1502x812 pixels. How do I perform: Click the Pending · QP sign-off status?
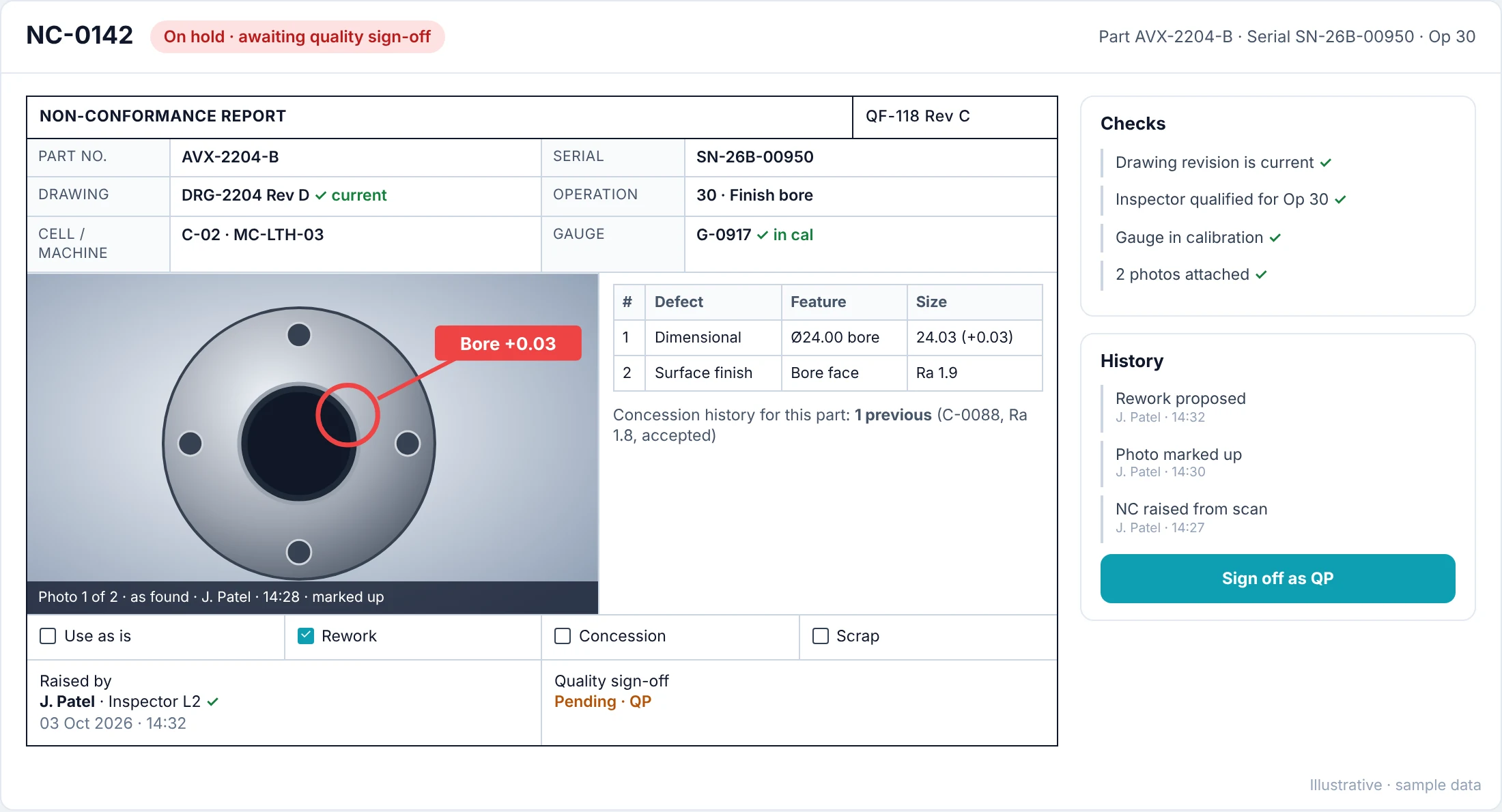point(603,701)
